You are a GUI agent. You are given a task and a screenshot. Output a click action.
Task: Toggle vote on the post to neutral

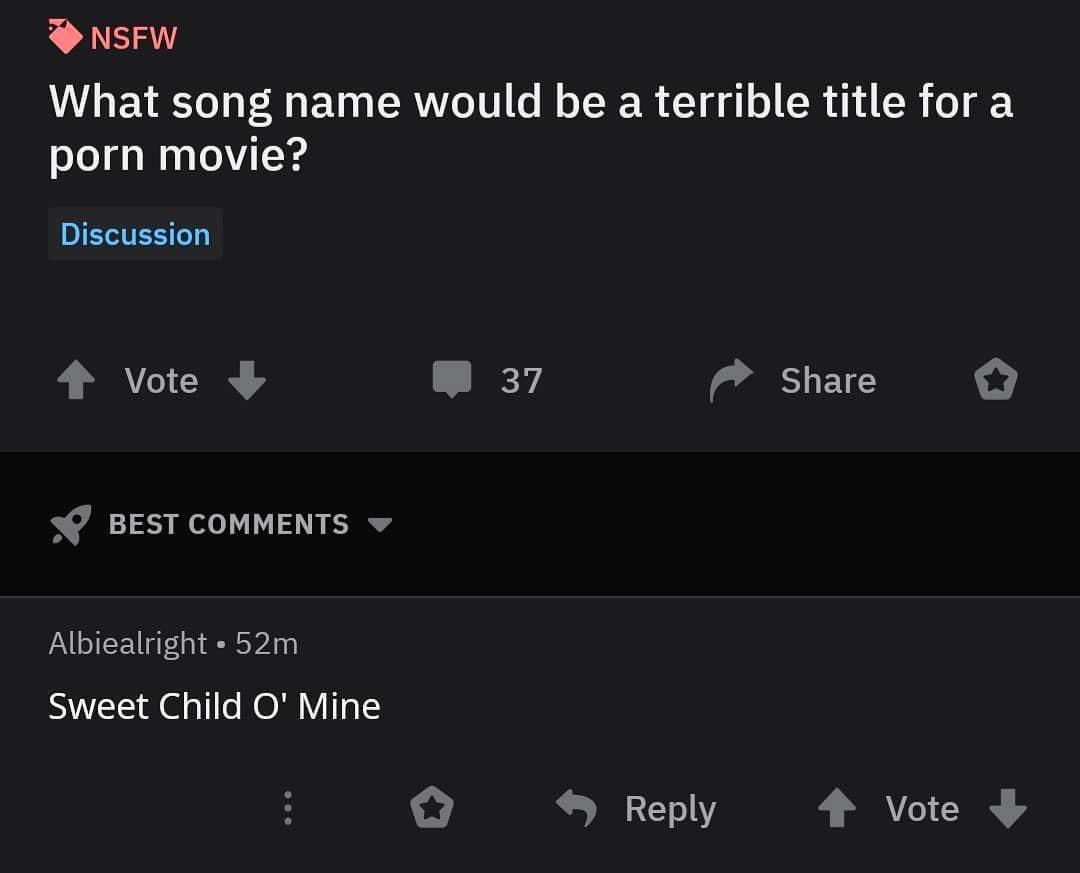[160, 380]
